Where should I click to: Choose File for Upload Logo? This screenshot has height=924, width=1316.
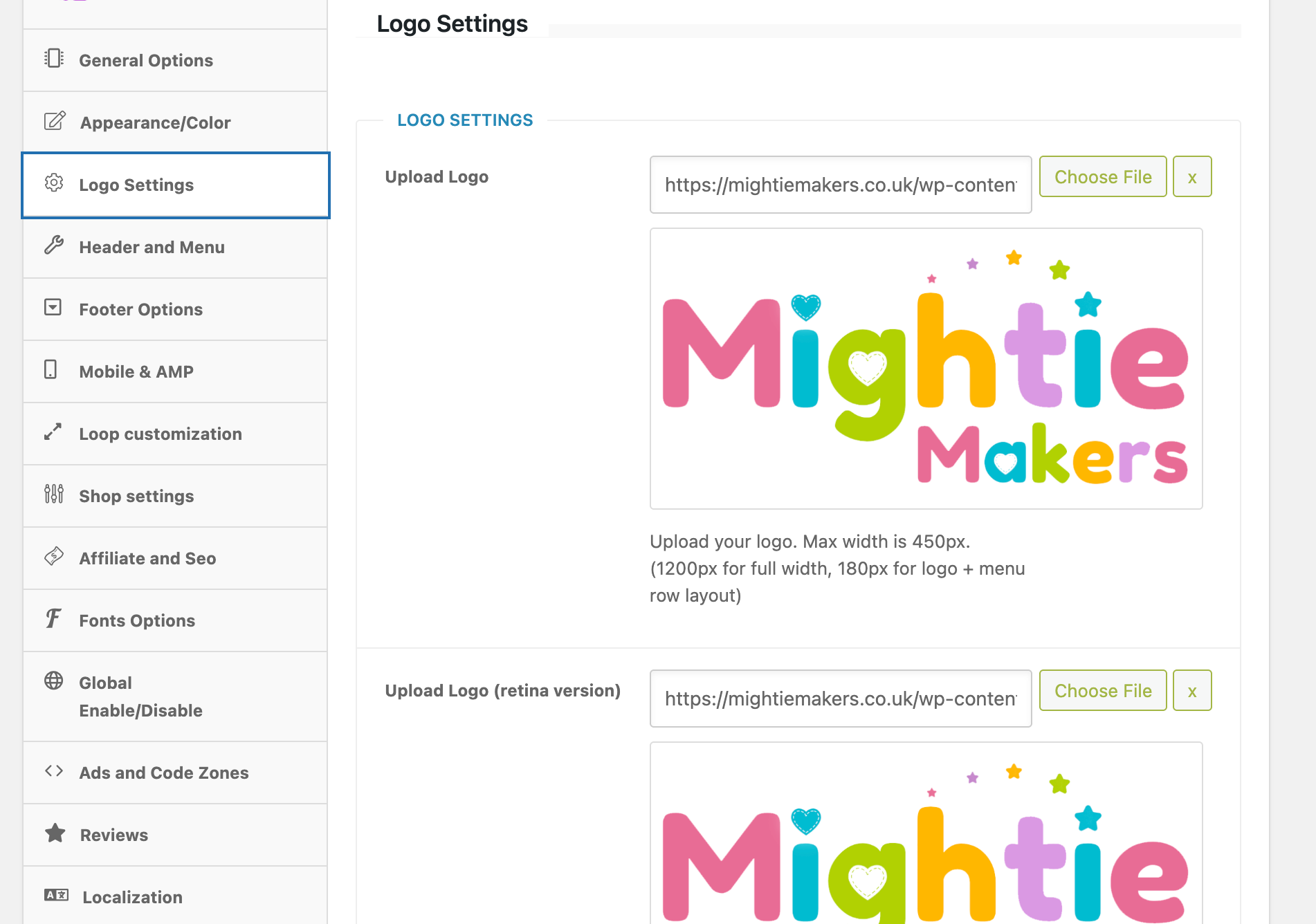coord(1103,176)
